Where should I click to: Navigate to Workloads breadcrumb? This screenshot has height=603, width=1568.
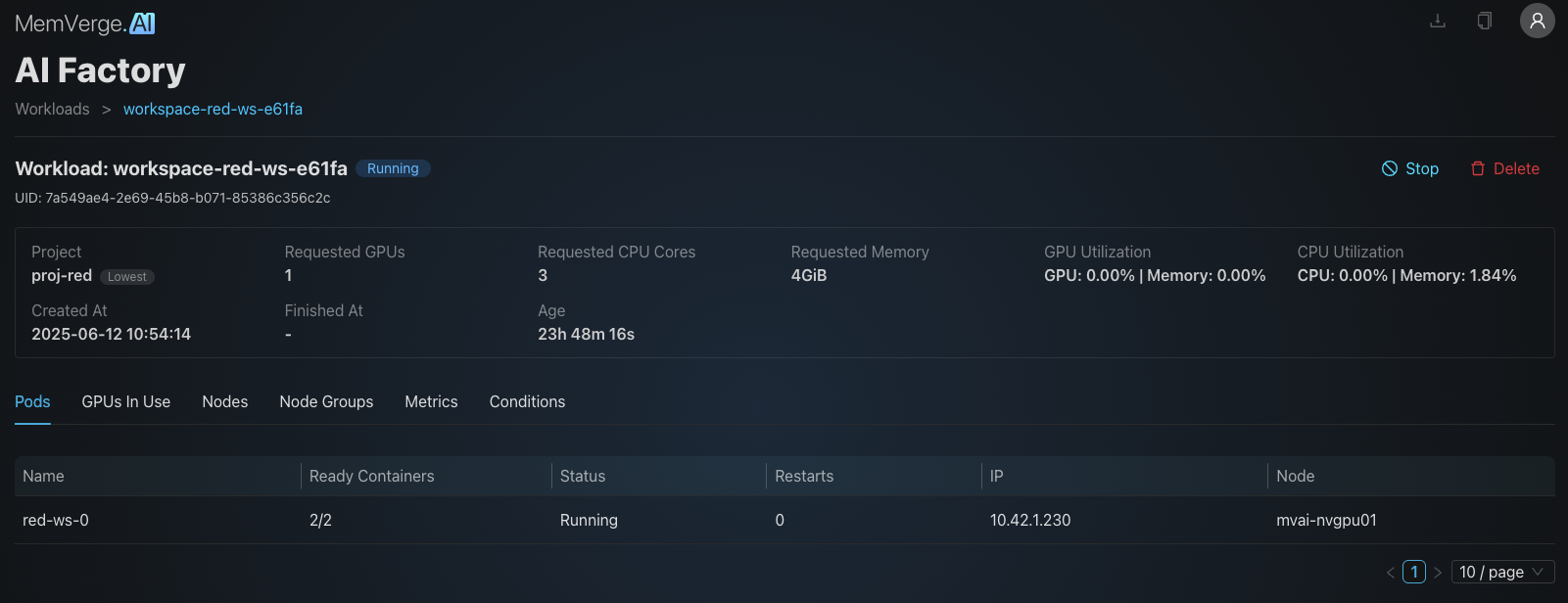point(52,109)
